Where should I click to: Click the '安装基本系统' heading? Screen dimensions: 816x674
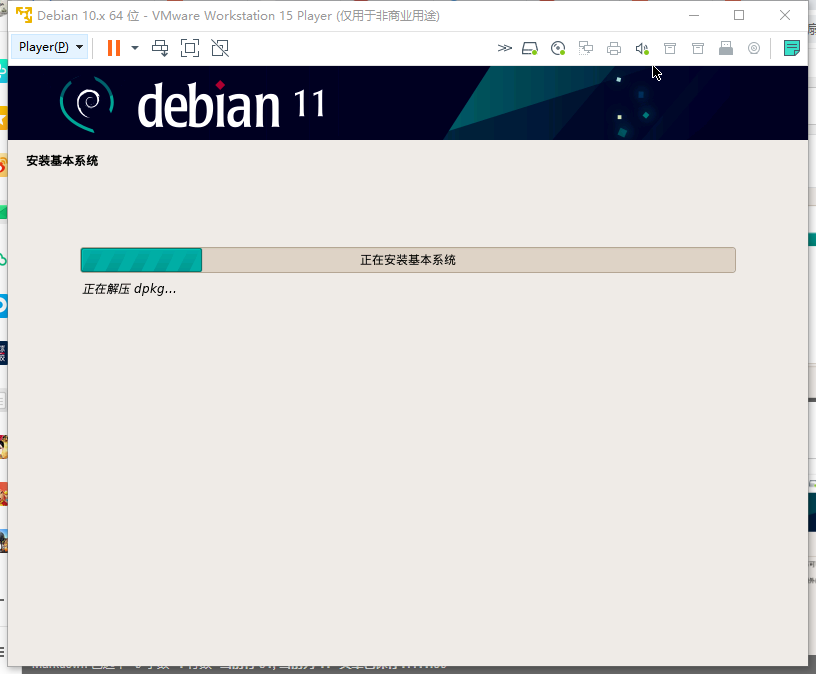(x=62, y=161)
